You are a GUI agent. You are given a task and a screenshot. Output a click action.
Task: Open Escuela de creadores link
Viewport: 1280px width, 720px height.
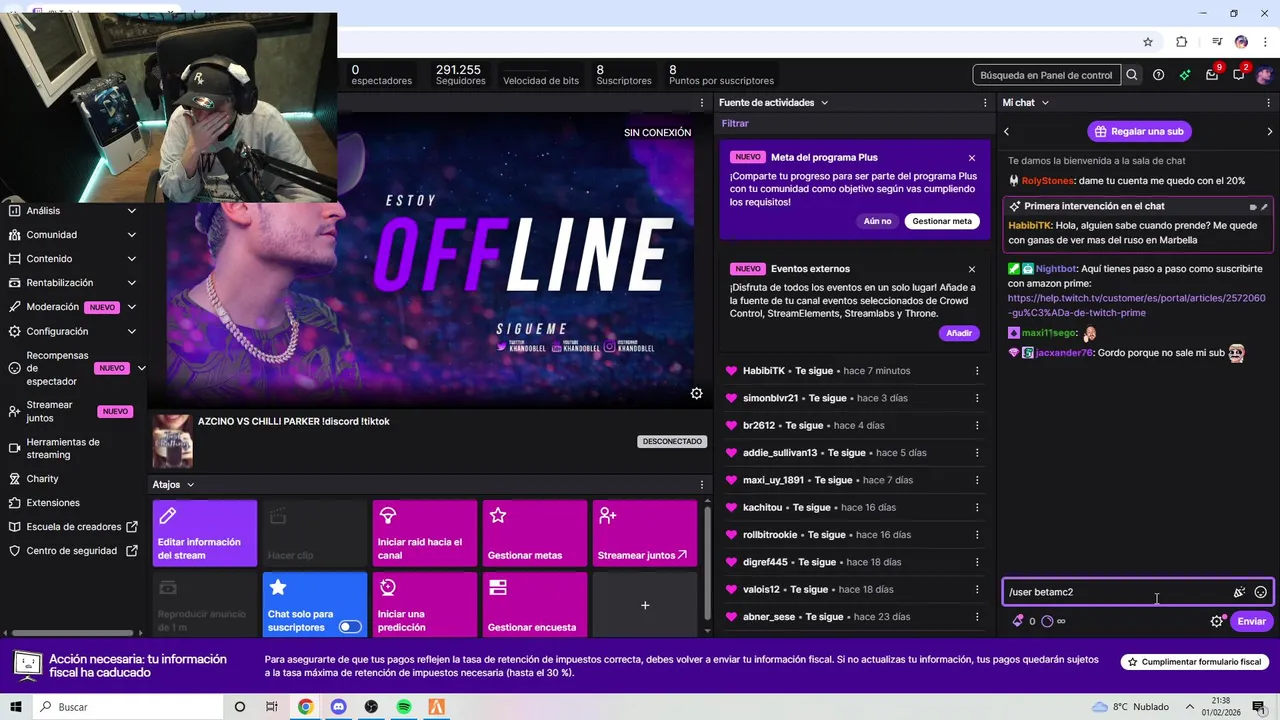[71, 527]
